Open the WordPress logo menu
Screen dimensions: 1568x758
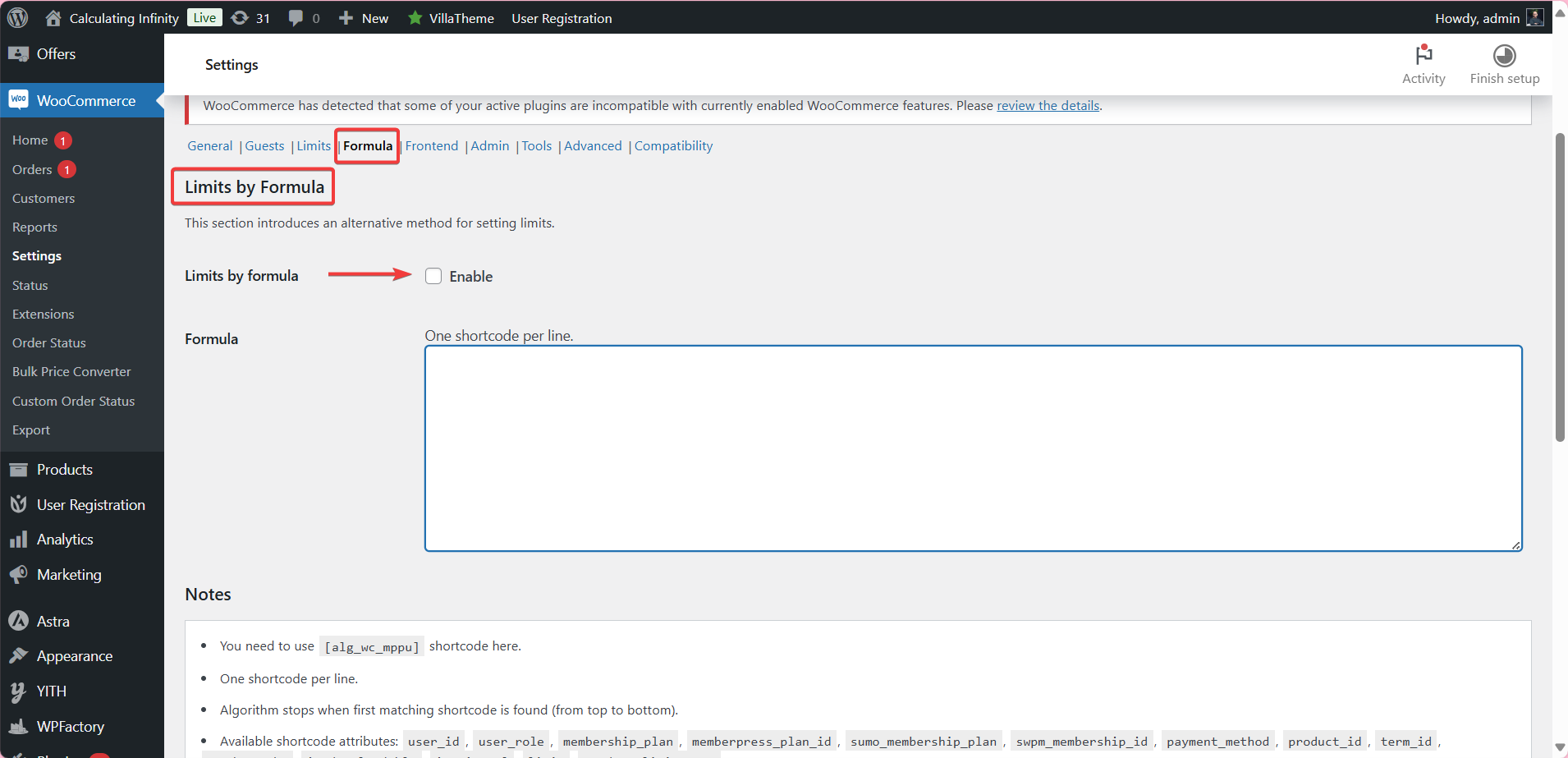(x=18, y=17)
